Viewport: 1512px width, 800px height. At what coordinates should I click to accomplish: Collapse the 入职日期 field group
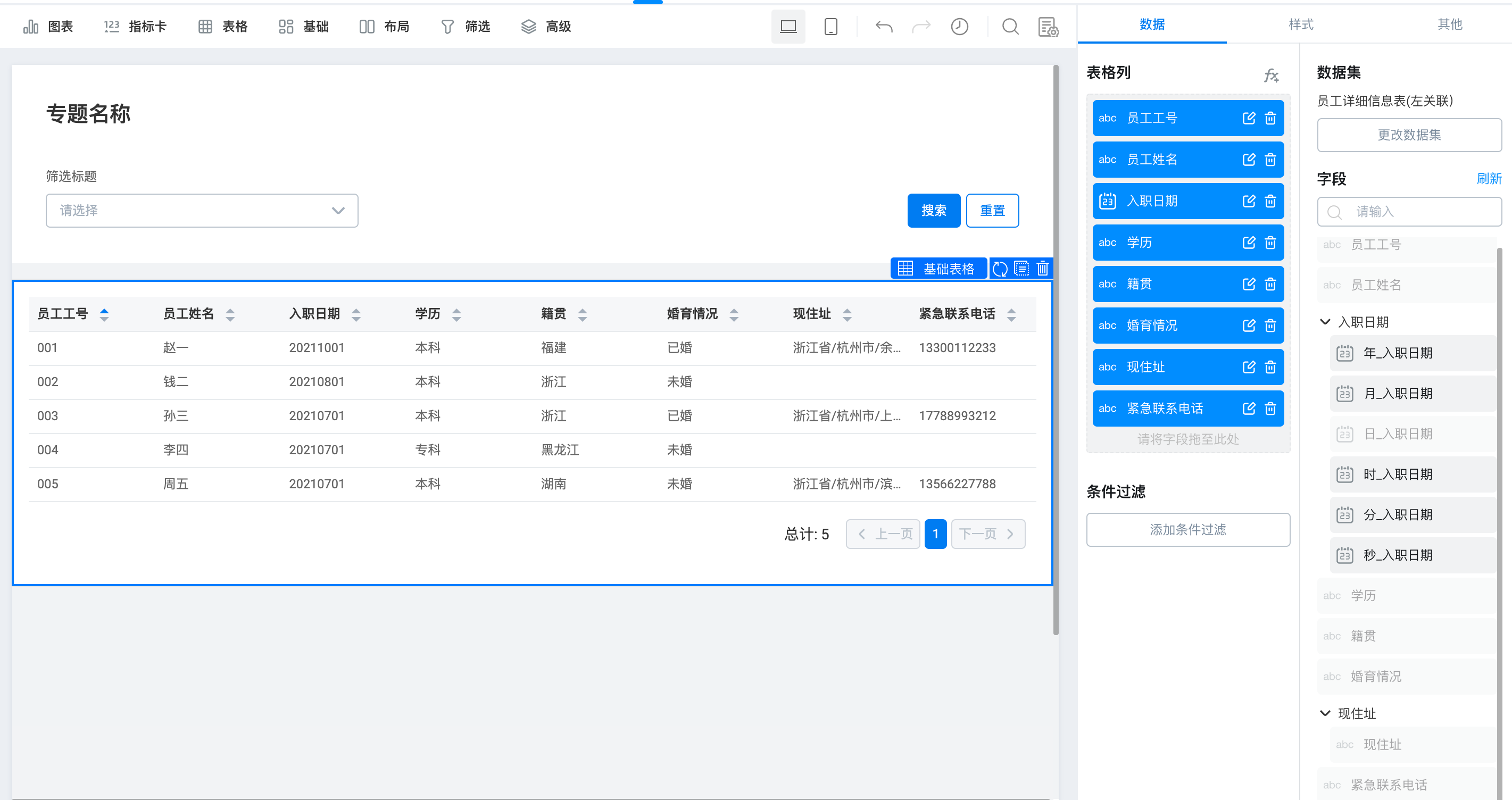click(1325, 322)
